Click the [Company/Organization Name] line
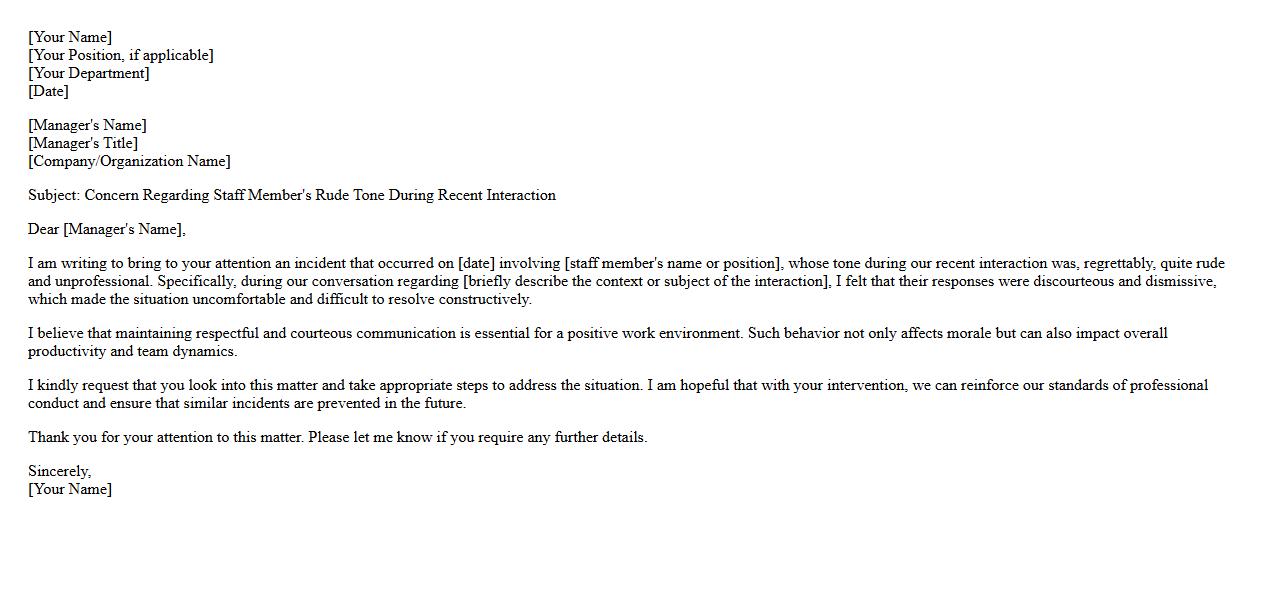This screenshot has width=1278, height=601. [x=129, y=161]
